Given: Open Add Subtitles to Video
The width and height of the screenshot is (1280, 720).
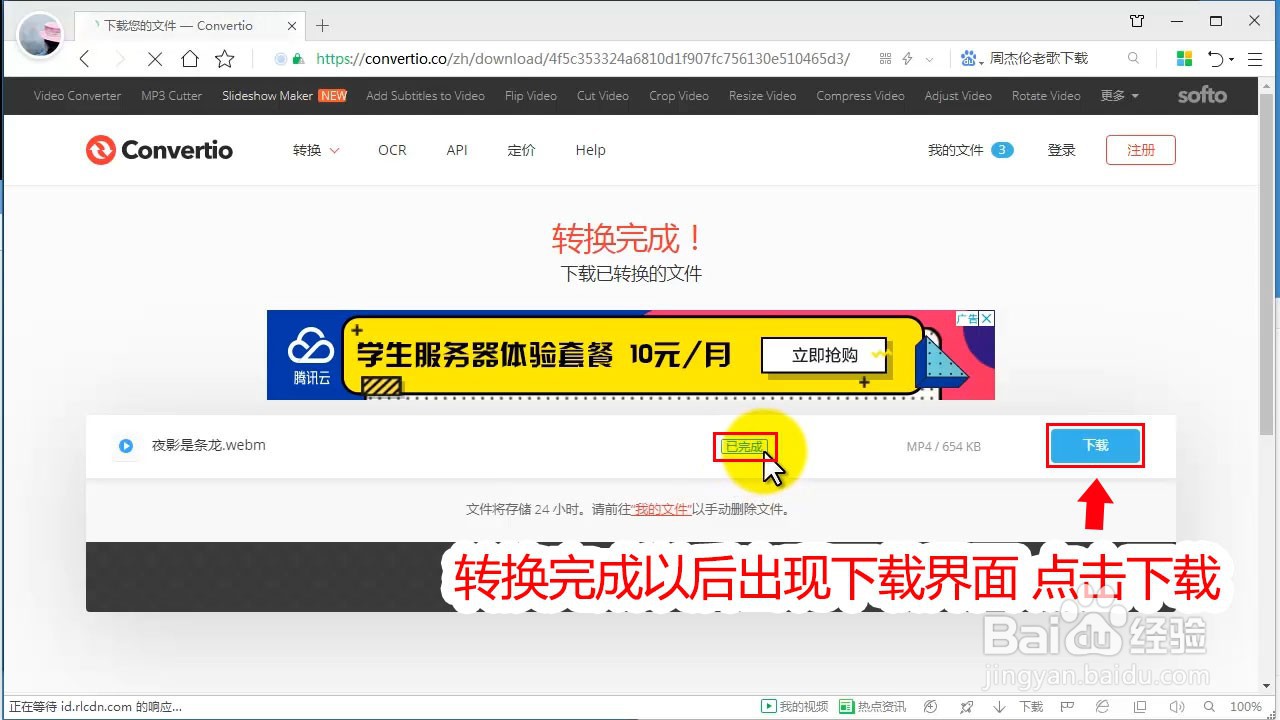Looking at the screenshot, I should 425,96.
